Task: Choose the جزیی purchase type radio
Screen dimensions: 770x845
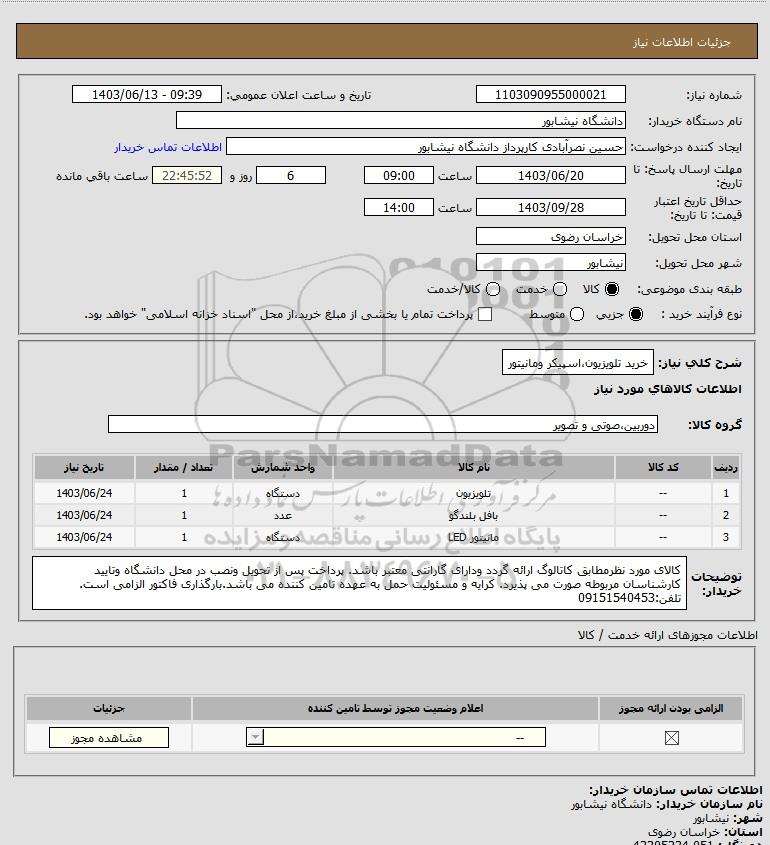Action: pos(636,315)
